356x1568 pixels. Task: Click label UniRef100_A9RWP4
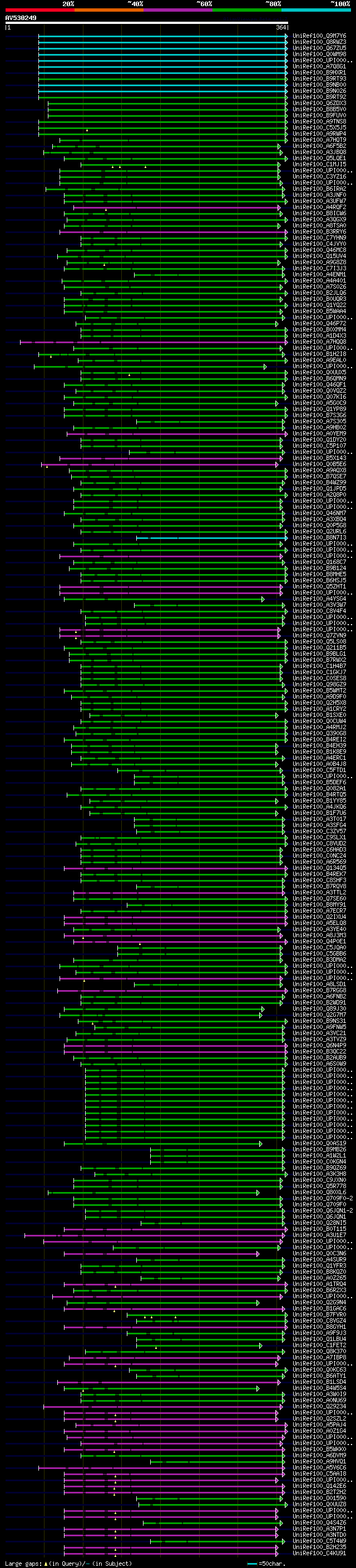coord(319,133)
